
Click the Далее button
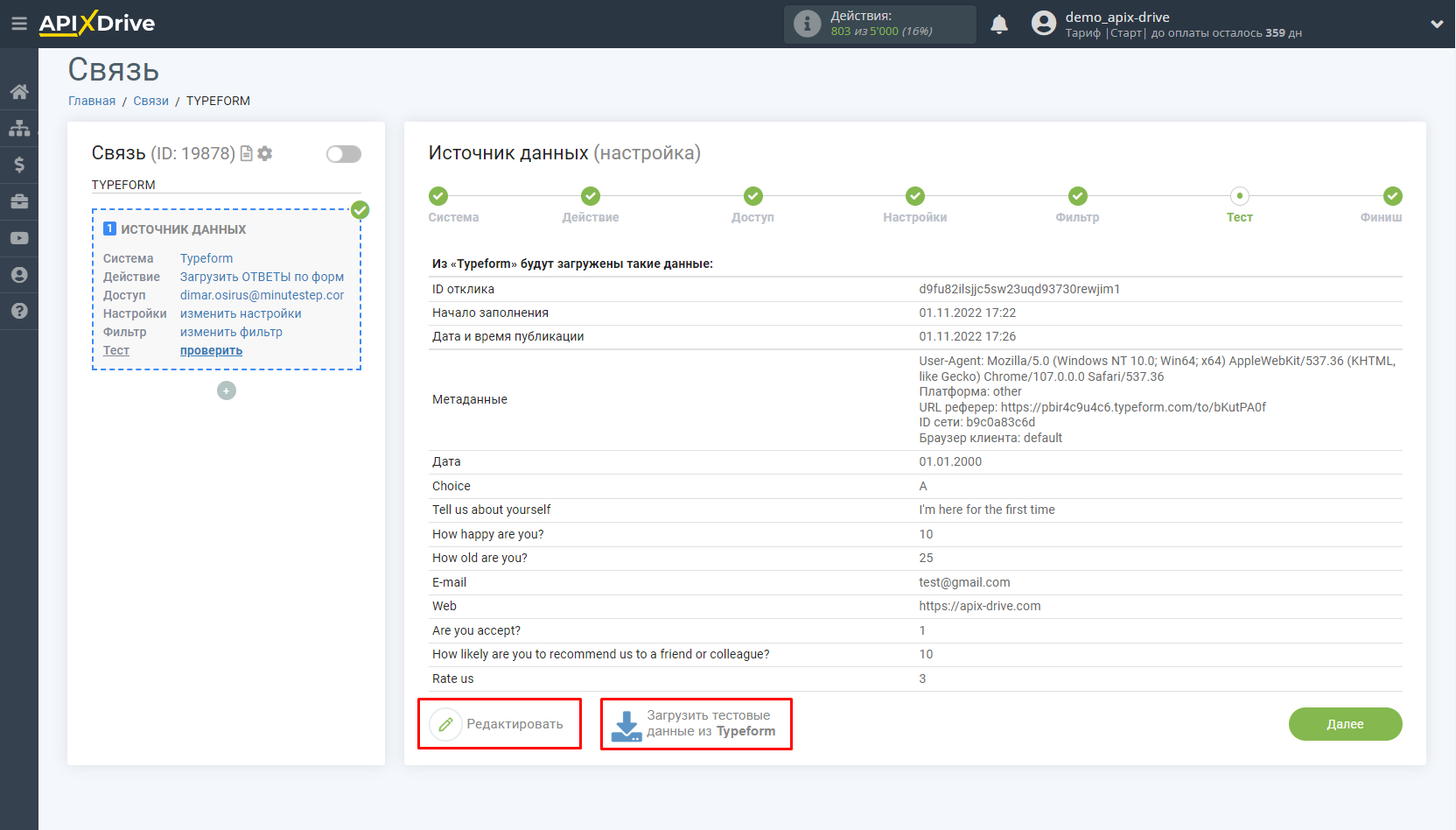pos(1345,724)
